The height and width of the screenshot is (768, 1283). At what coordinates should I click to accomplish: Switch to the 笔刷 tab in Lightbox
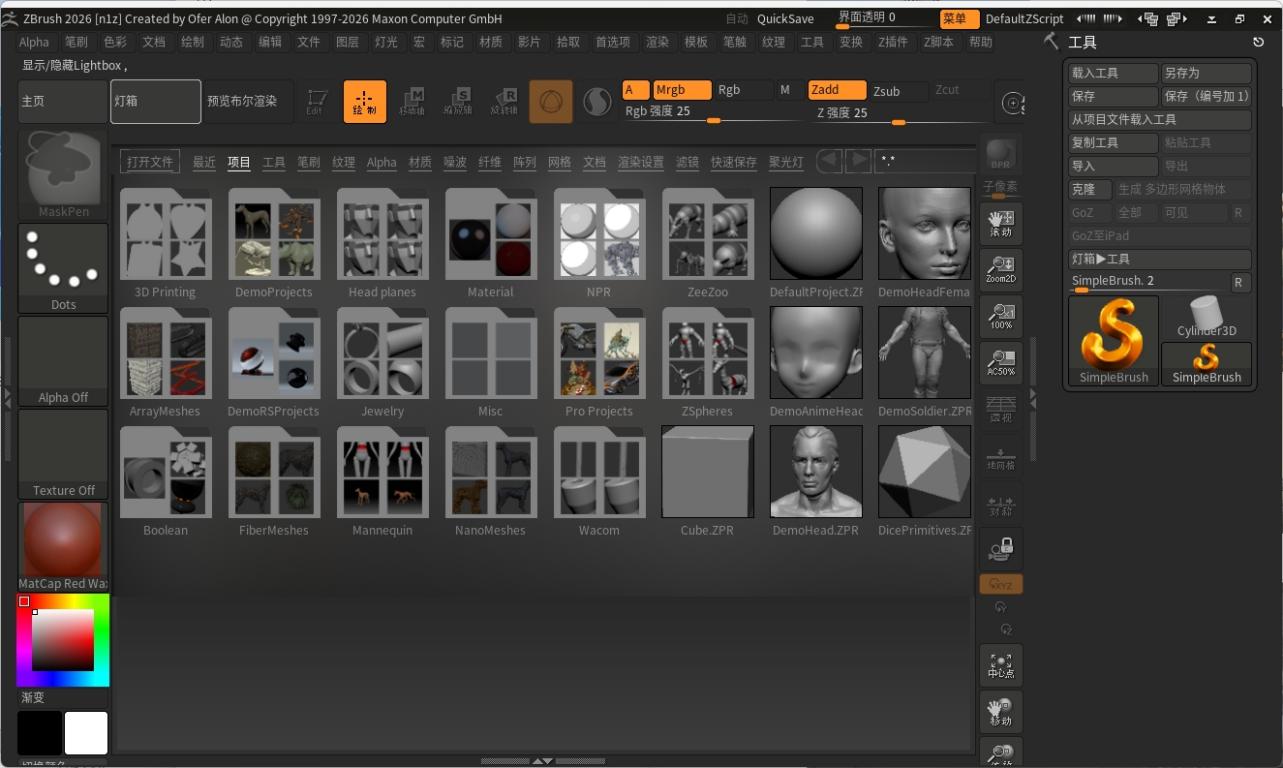pyautogui.click(x=308, y=161)
